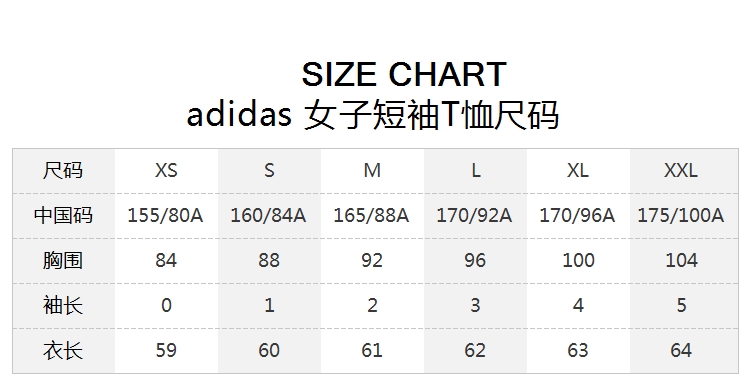The image size is (750, 385).
Task: Click the 175/100A cell
Action: [681, 216]
